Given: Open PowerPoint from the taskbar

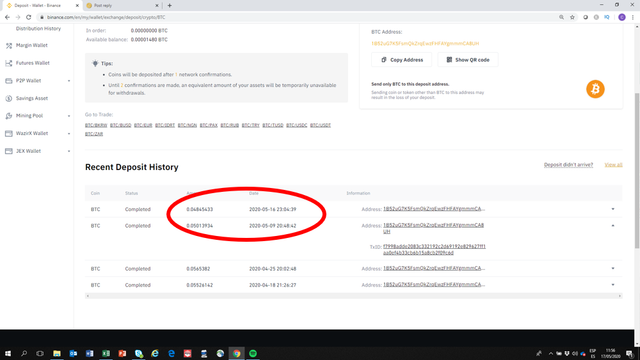Looking at the screenshot, I should tap(122, 353).
